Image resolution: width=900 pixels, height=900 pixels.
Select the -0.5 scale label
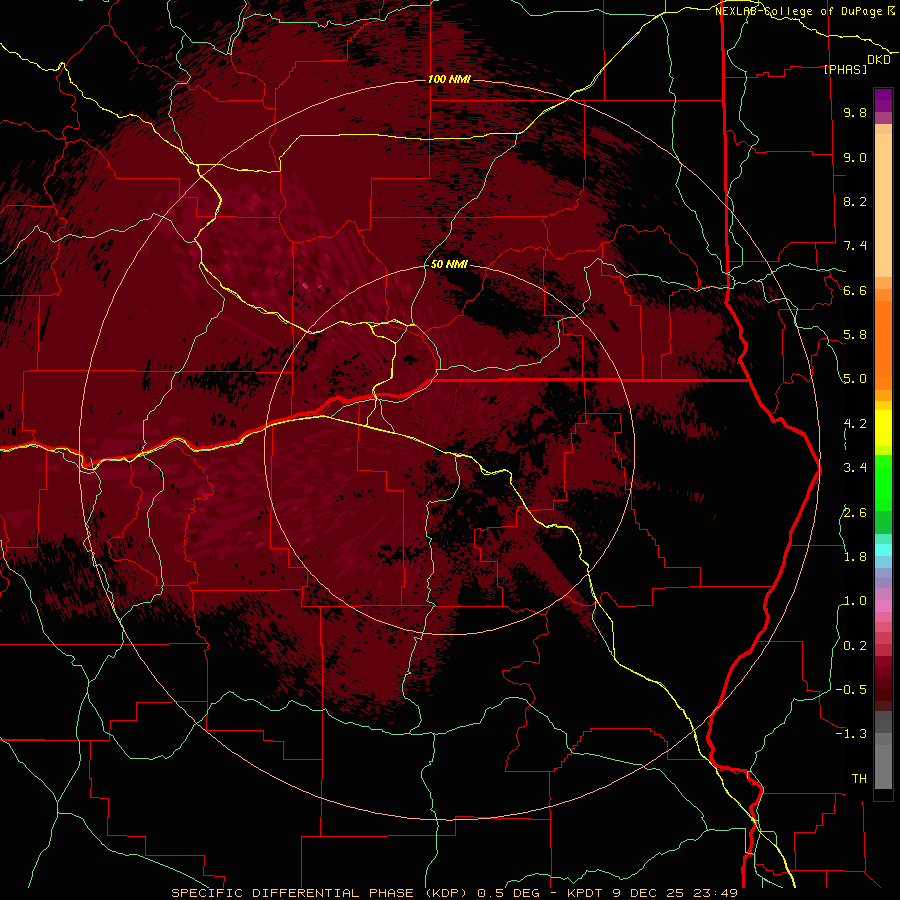coord(851,689)
